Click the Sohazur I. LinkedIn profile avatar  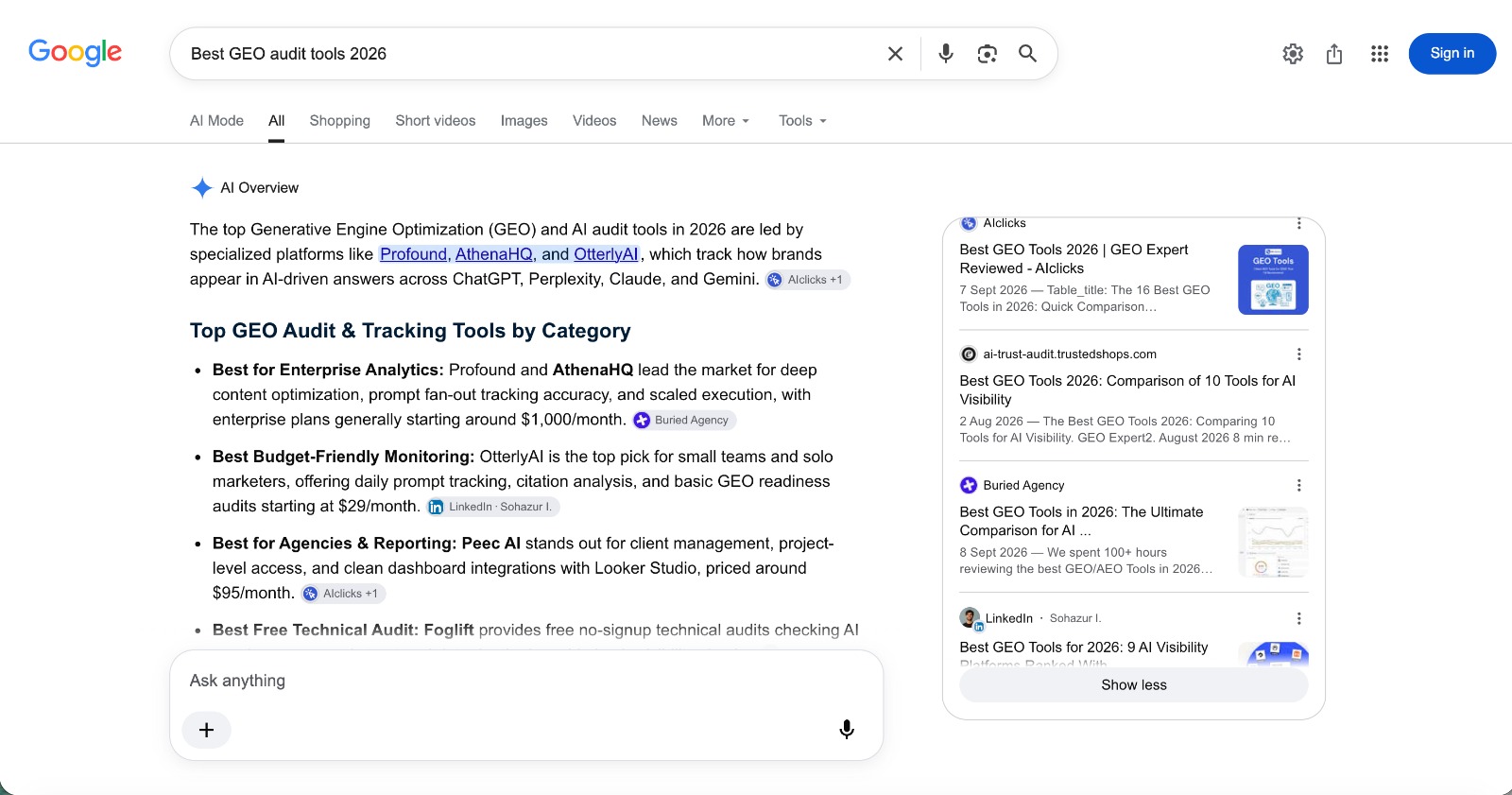click(971, 618)
